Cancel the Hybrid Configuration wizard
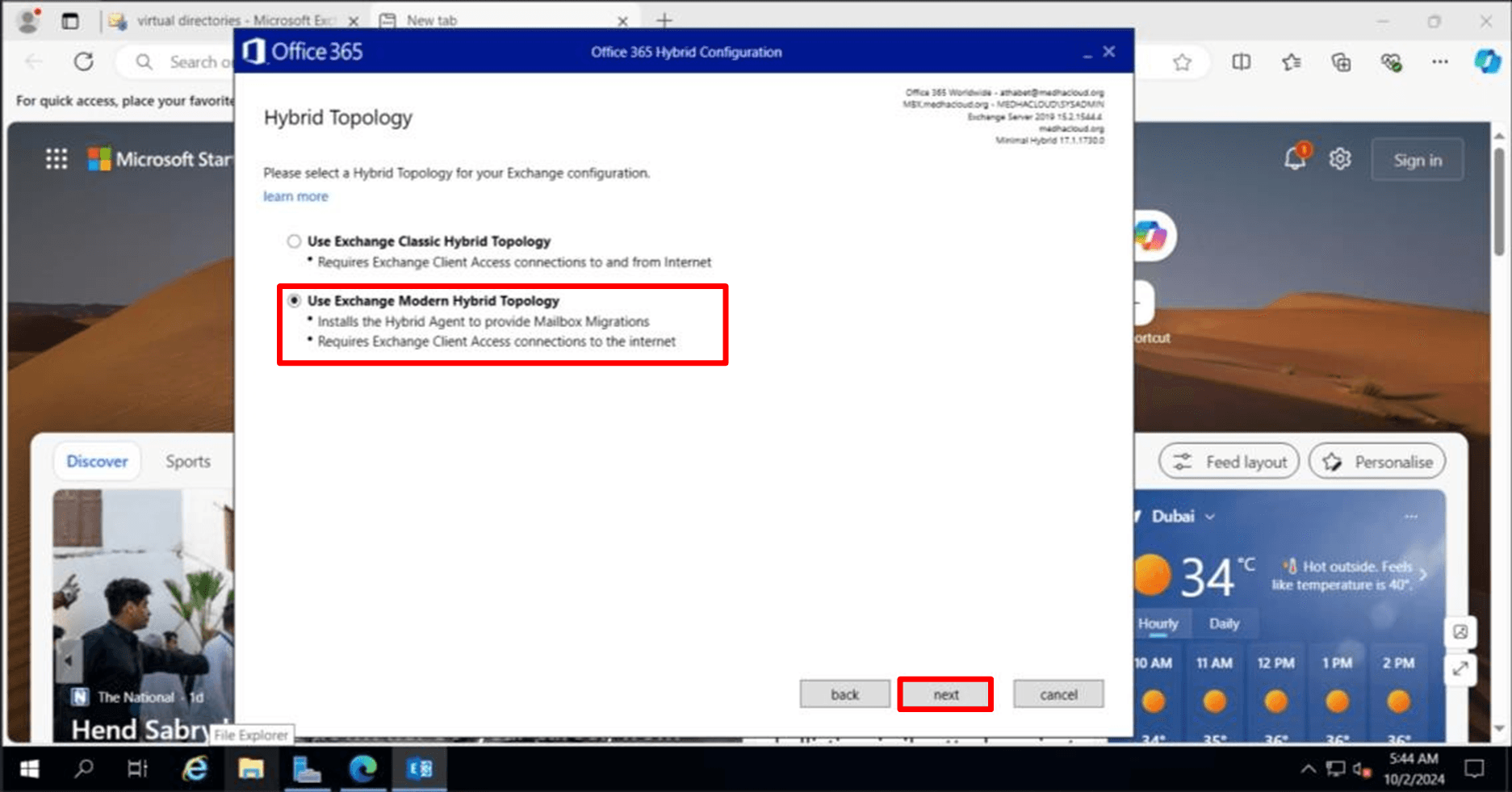 [1058, 694]
